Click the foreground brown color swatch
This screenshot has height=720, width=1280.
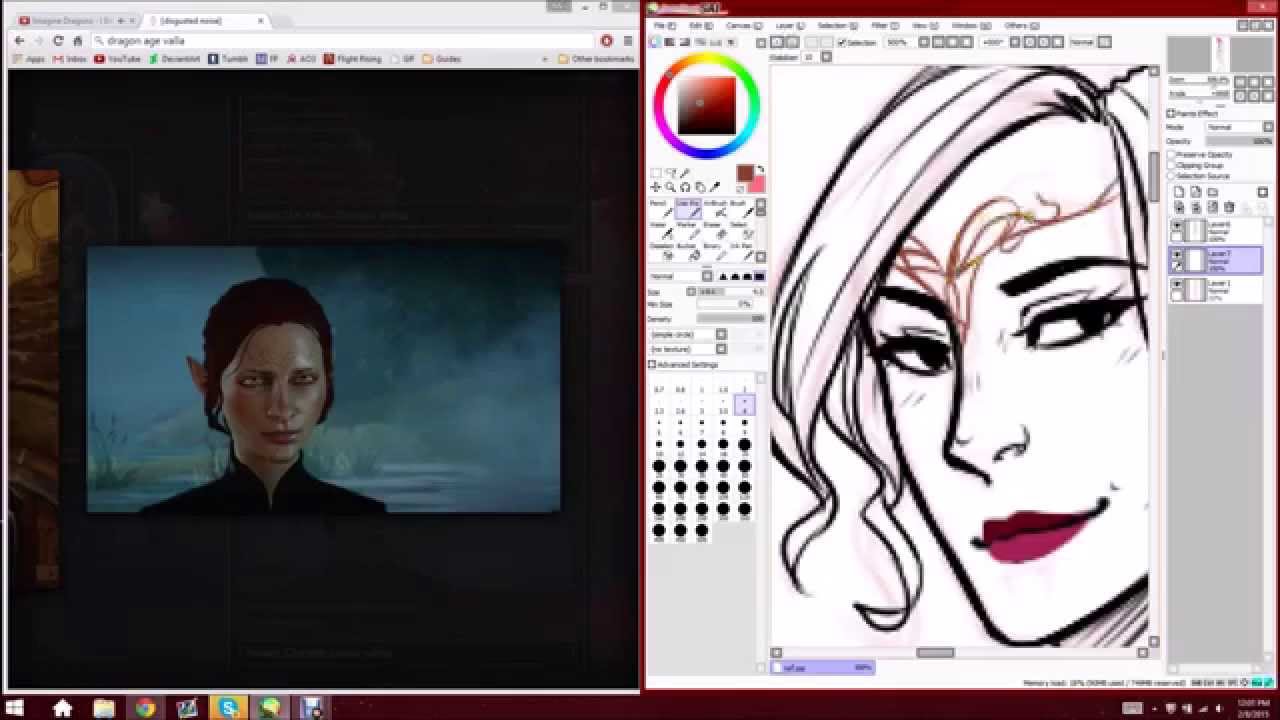[744, 174]
